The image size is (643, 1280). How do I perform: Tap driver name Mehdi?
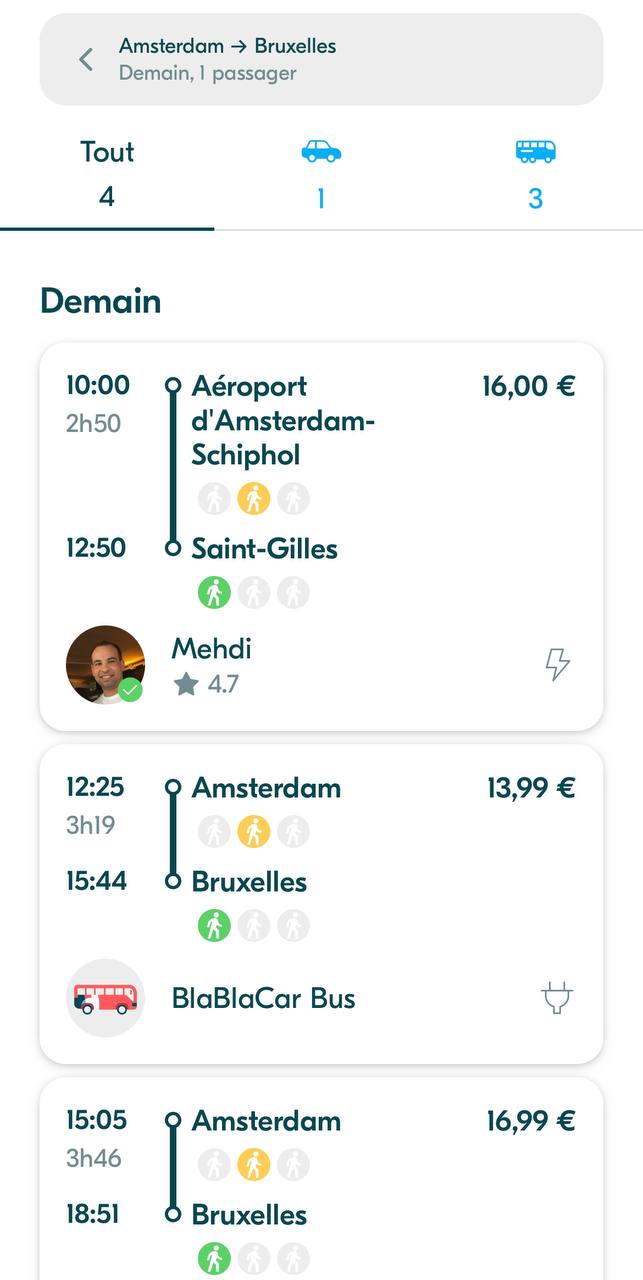coord(211,649)
